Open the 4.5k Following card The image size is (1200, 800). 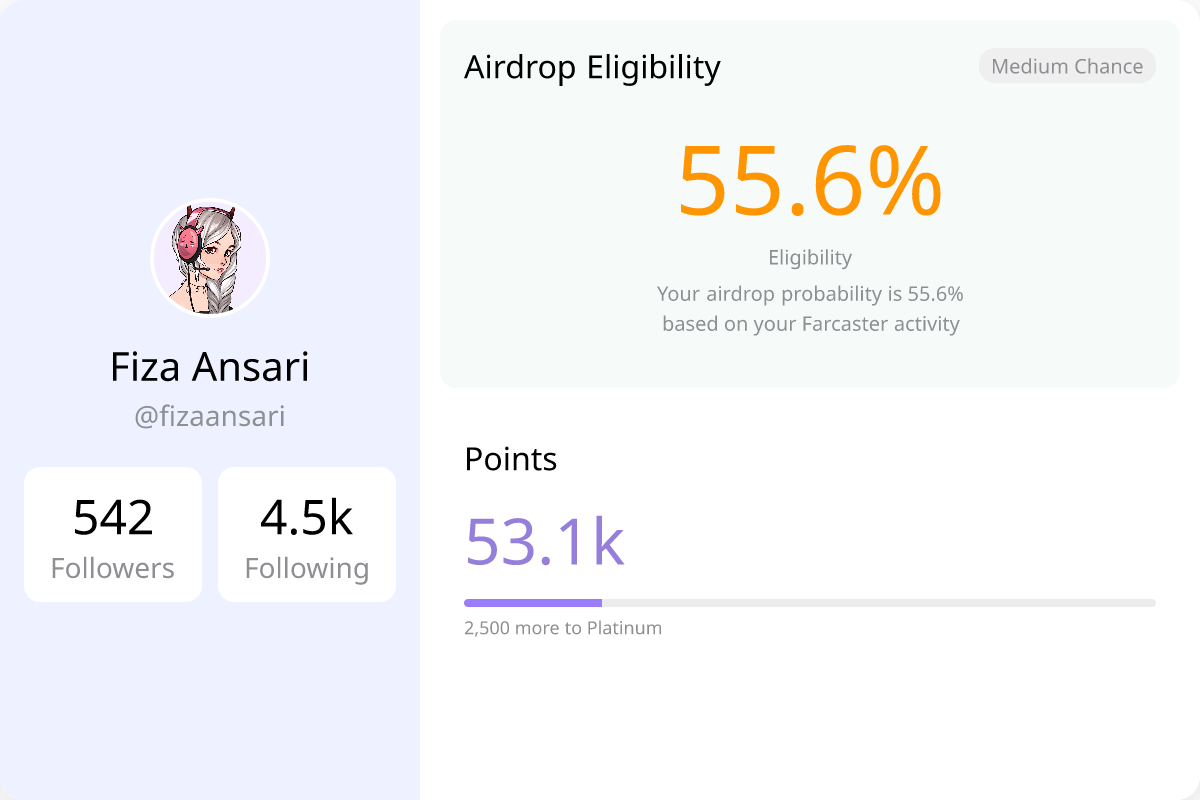tap(307, 534)
